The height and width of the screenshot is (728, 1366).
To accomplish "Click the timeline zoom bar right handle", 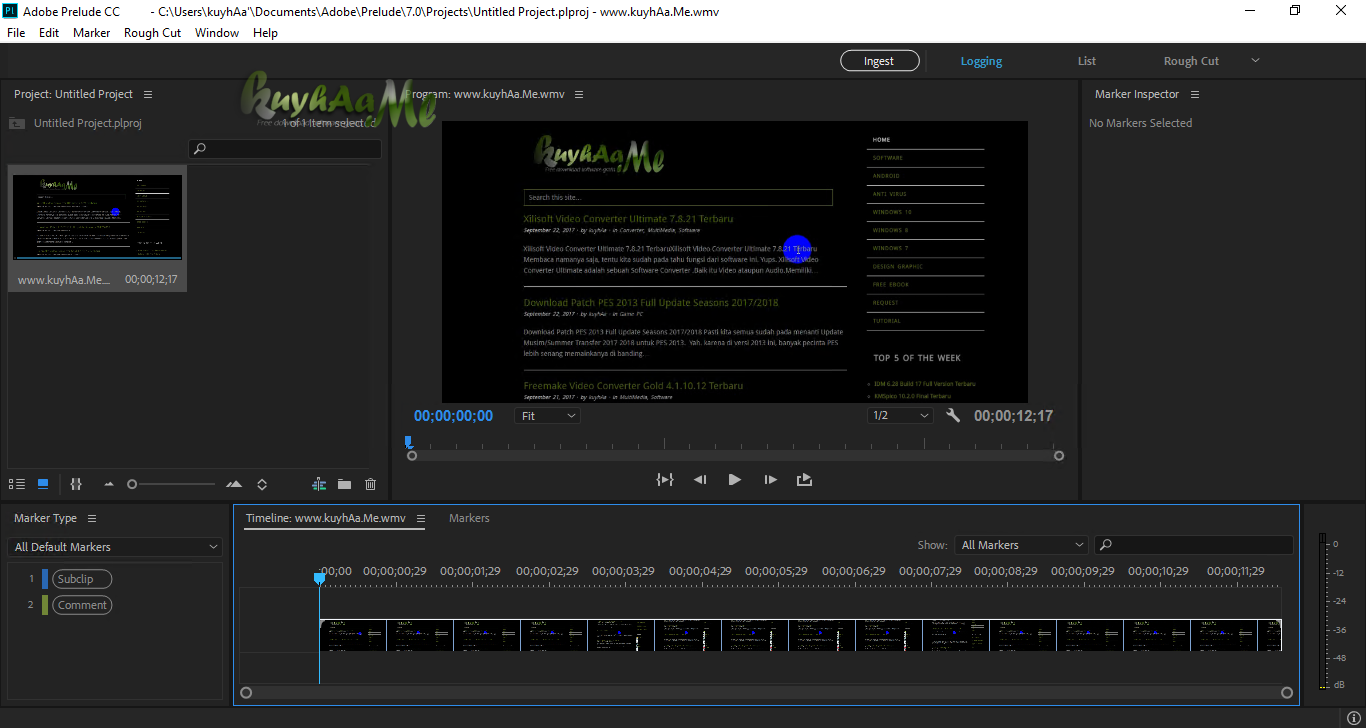I will [x=1287, y=692].
